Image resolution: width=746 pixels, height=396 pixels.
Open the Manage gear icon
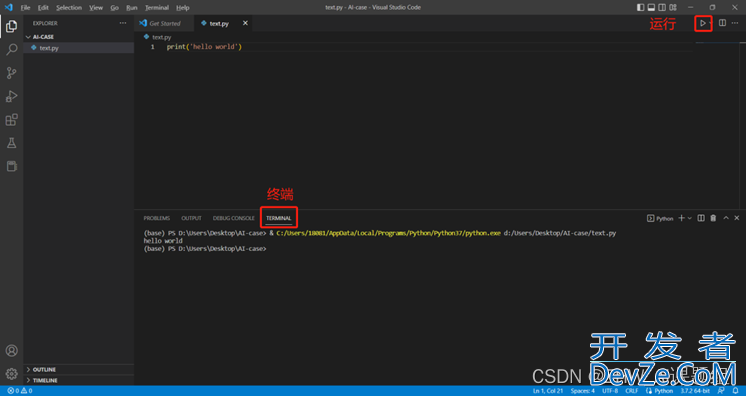tap(11, 374)
